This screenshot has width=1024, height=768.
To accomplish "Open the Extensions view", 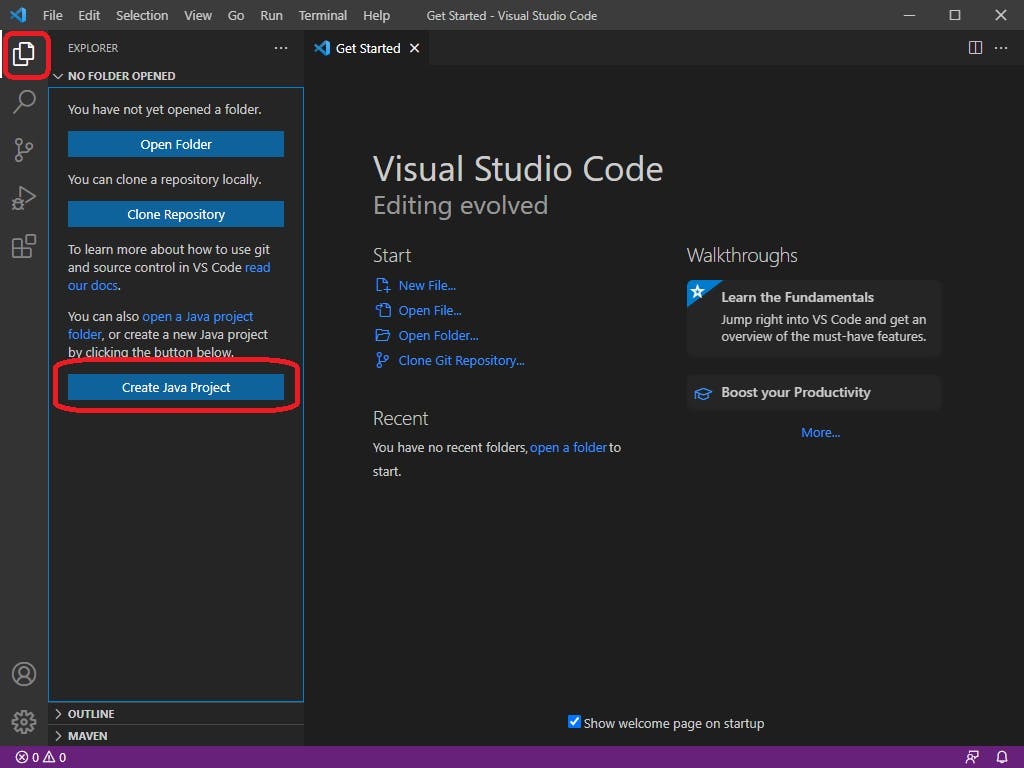I will [25, 246].
